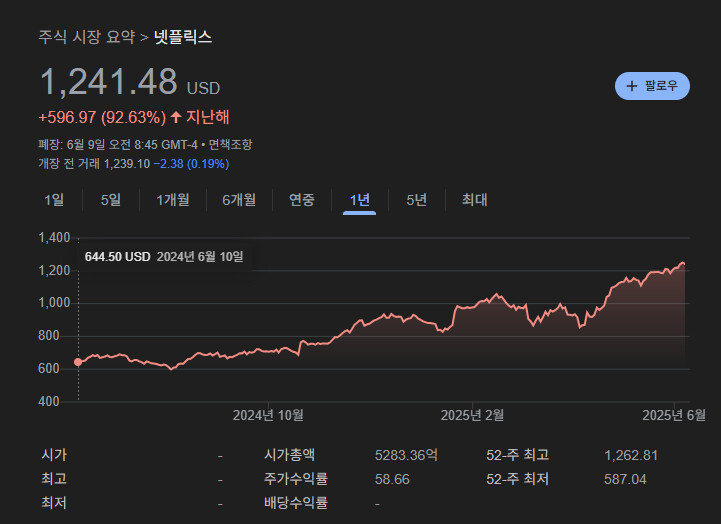Click the 2025년 6월 axis label
Screen dimensions: 721x524
[674, 416]
